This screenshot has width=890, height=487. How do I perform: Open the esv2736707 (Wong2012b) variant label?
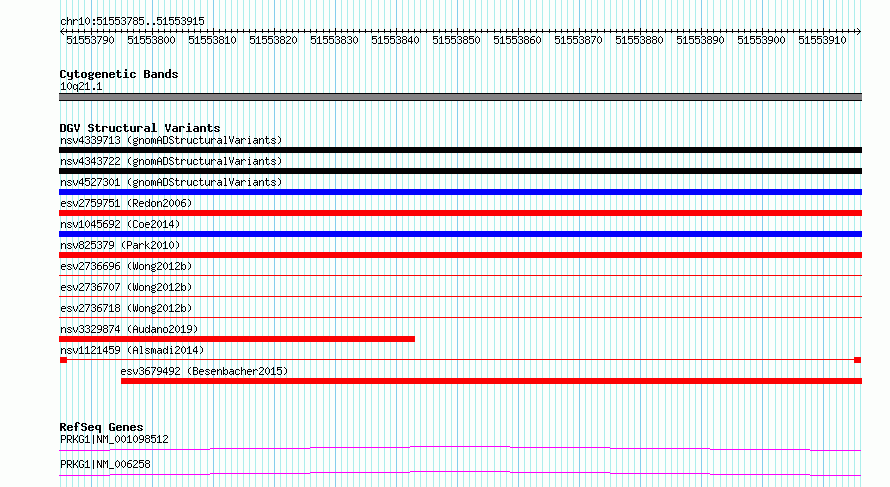click(126, 287)
